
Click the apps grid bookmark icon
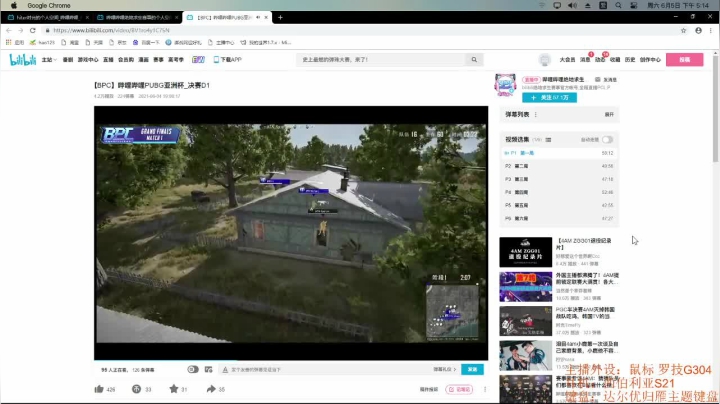click(x=8, y=42)
